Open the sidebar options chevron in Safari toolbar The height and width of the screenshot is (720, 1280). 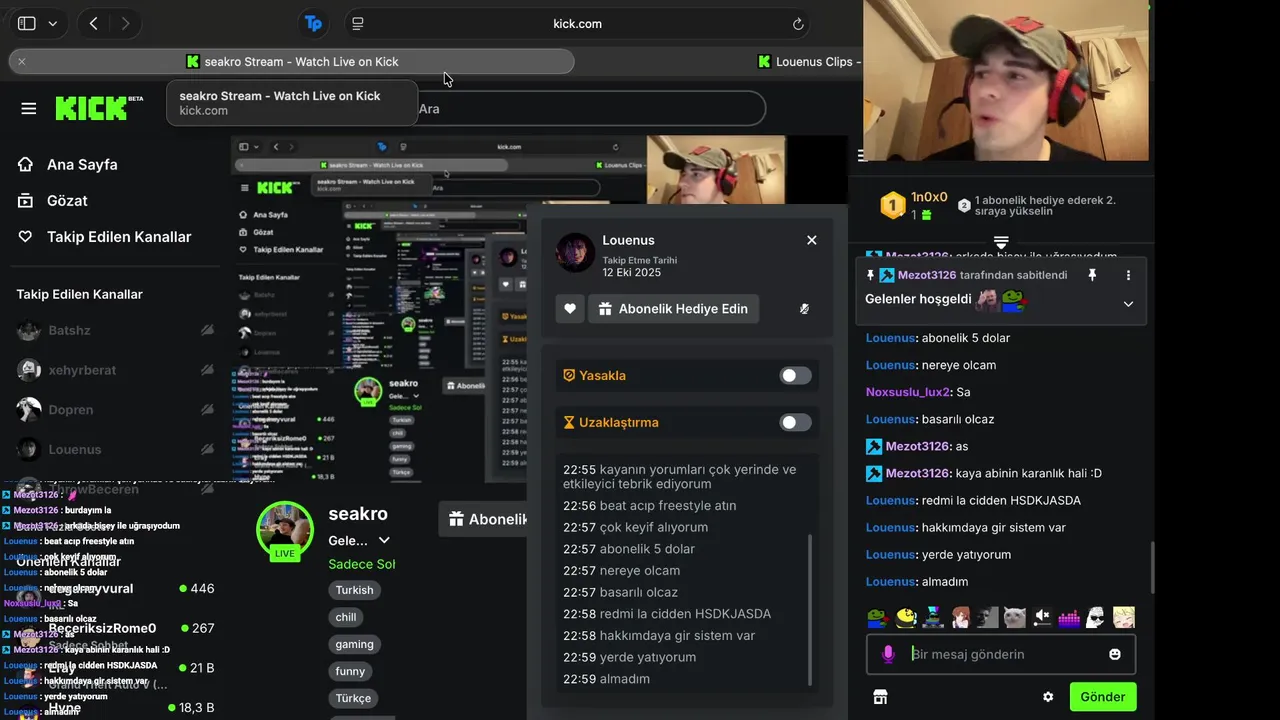pyautogui.click(x=52, y=23)
